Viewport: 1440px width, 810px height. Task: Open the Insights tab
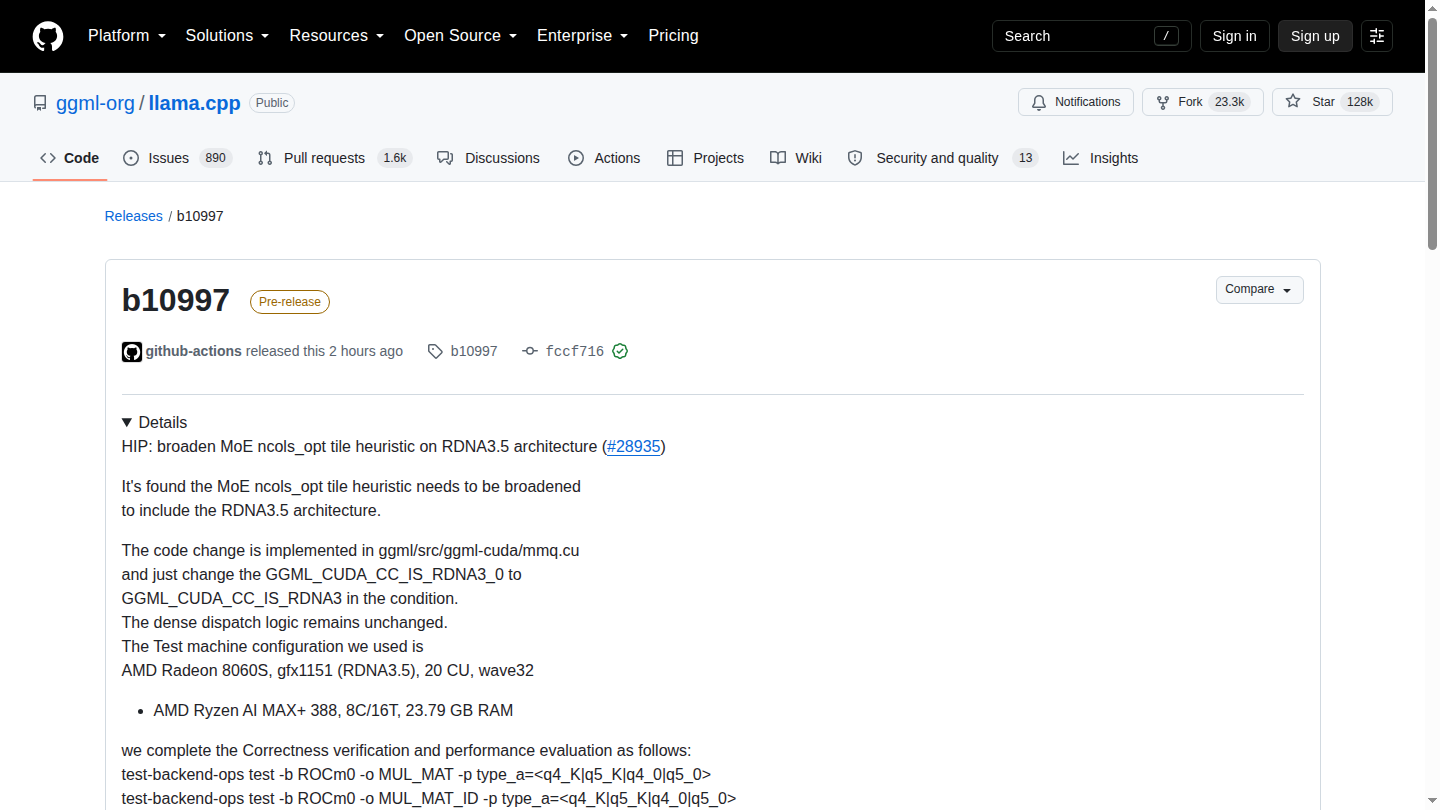(x=1100, y=158)
